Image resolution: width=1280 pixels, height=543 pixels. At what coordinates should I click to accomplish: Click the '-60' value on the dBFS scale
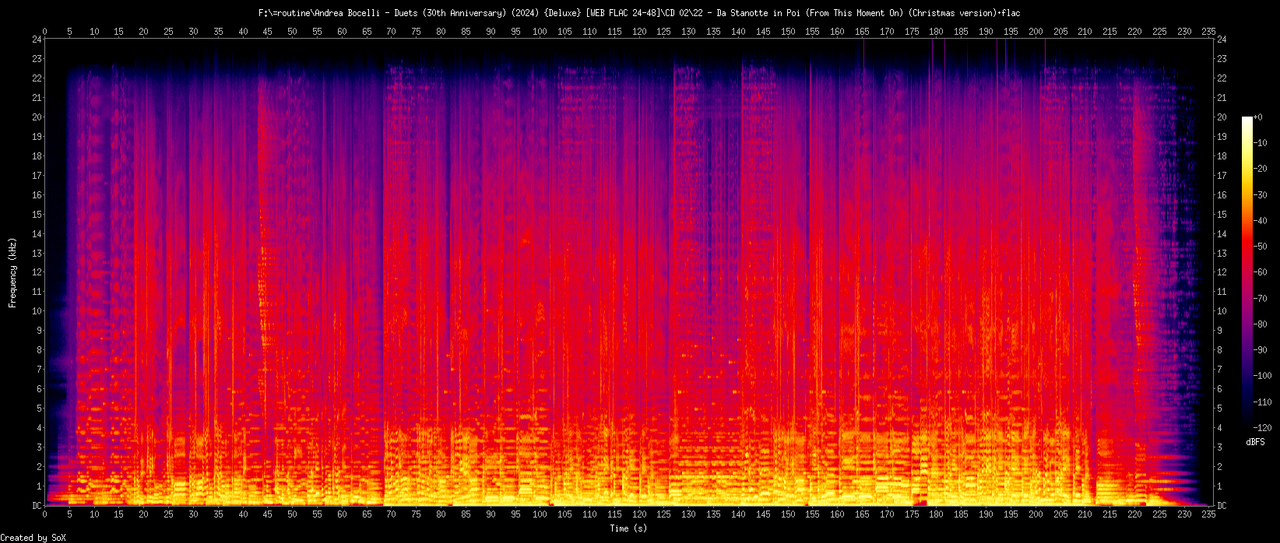[1261, 273]
